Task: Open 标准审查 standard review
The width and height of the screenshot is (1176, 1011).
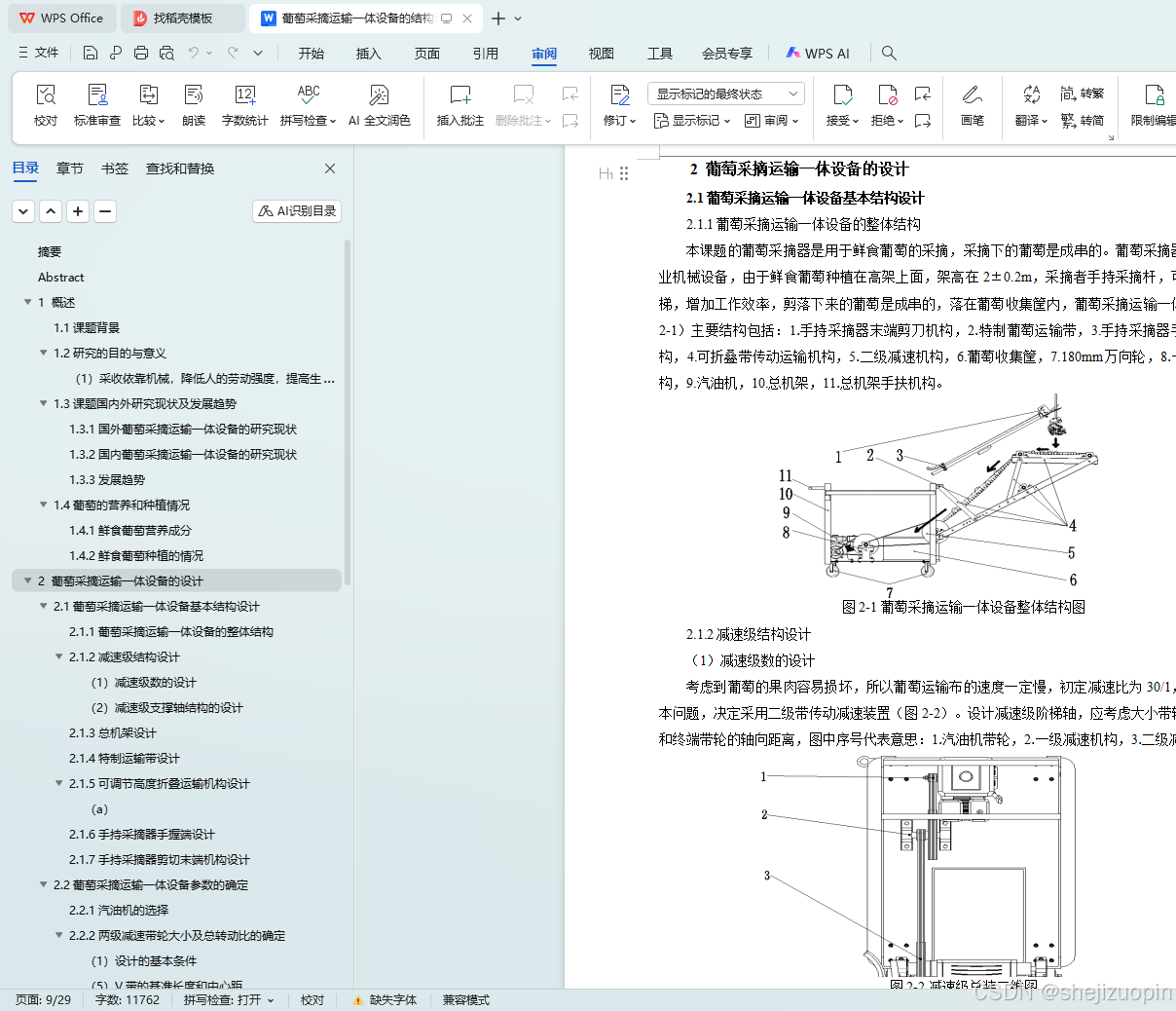Action: tap(97, 105)
